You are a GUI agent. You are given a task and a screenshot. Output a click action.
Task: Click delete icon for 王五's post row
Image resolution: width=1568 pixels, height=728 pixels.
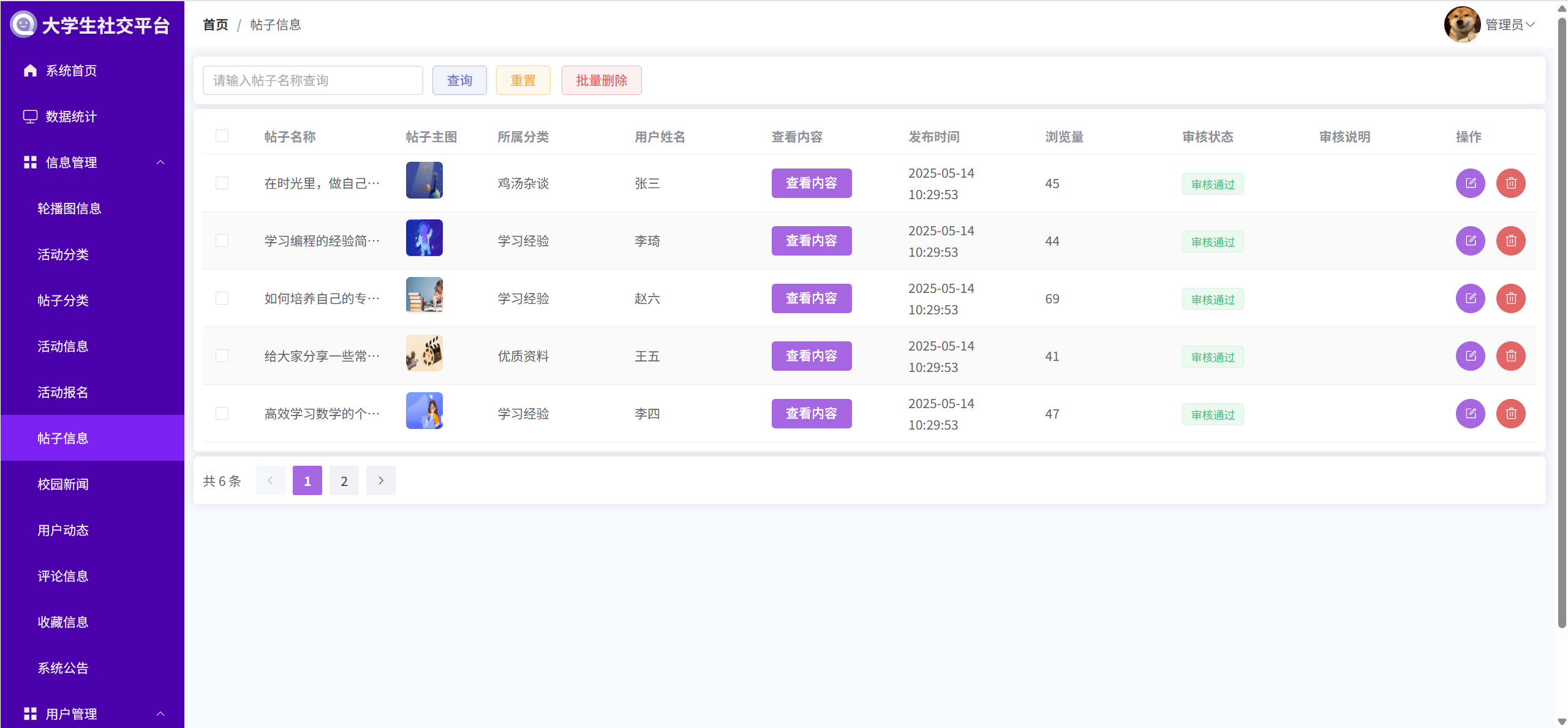pos(1510,356)
